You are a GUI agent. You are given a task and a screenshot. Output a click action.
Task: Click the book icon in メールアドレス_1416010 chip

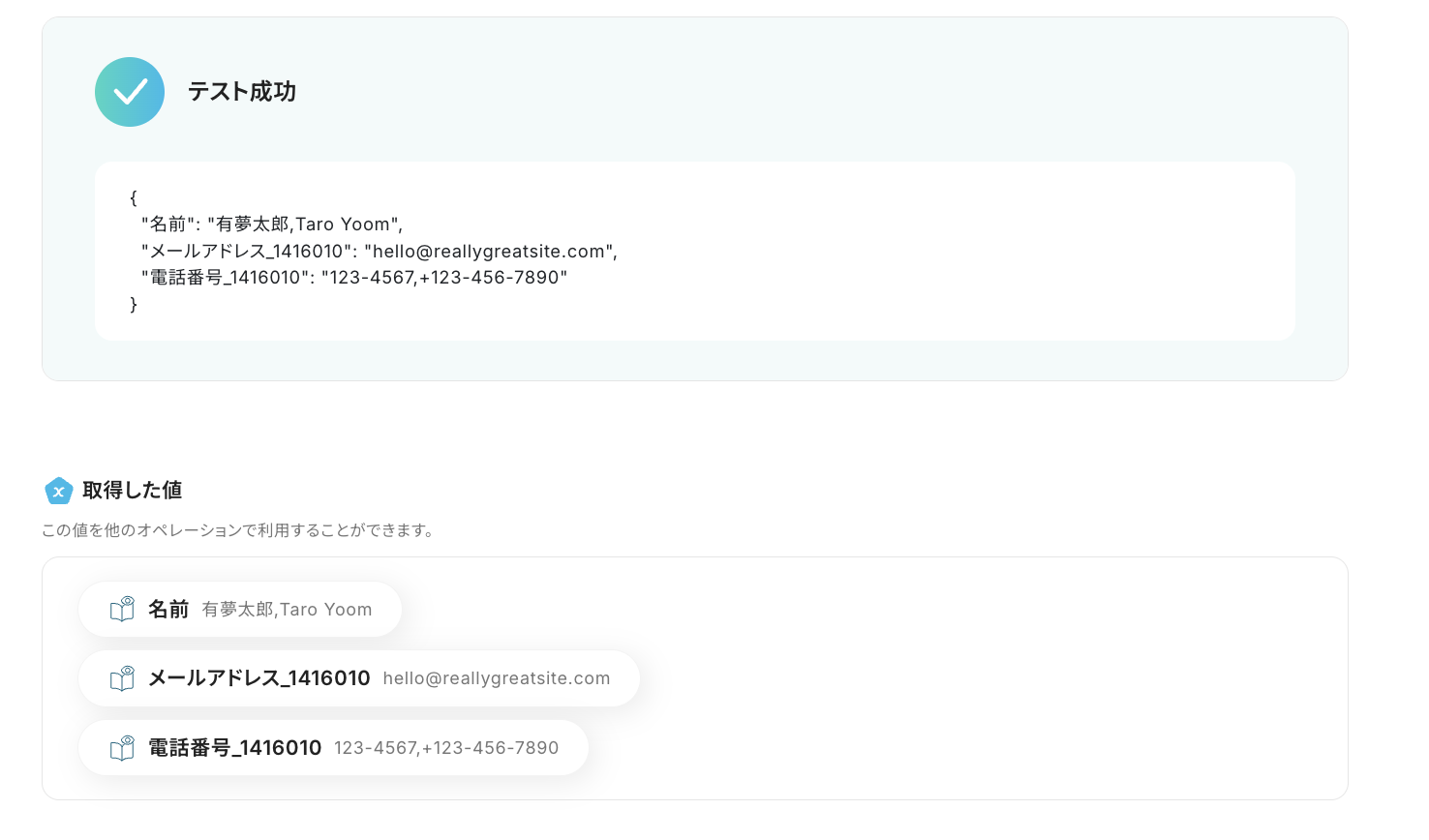(122, 678)
